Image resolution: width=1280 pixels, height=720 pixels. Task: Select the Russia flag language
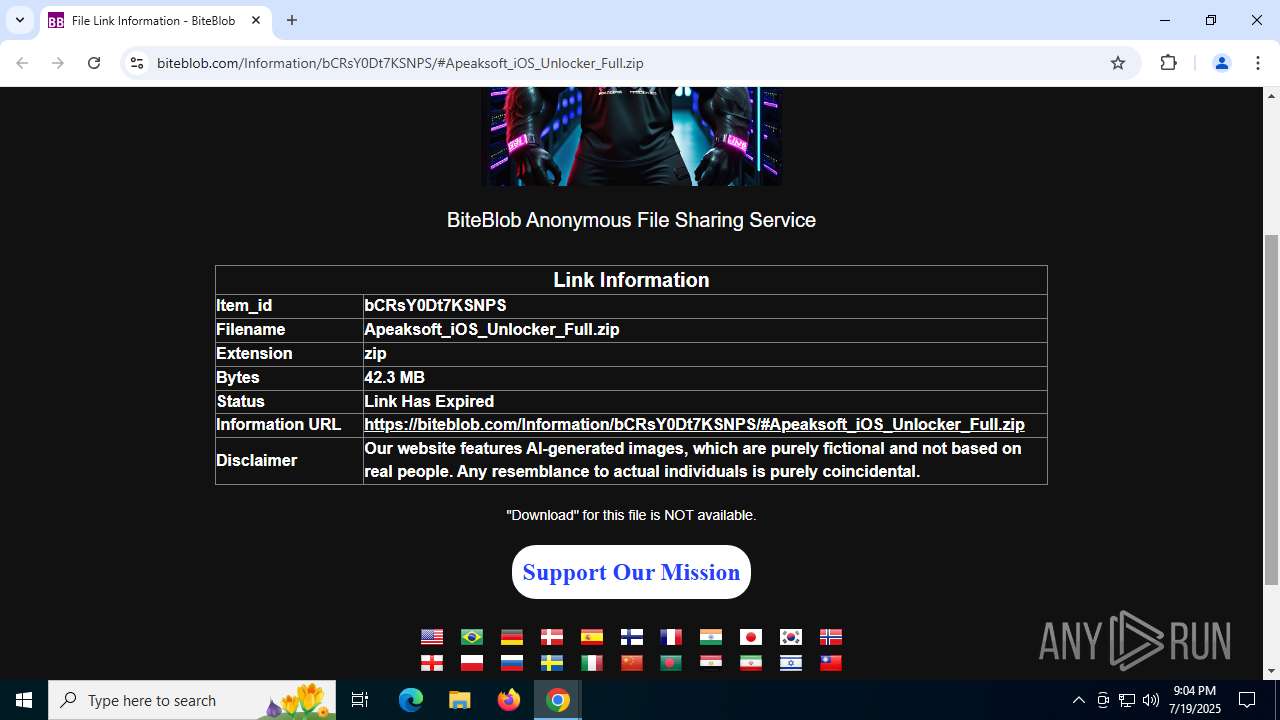(512, 663)
